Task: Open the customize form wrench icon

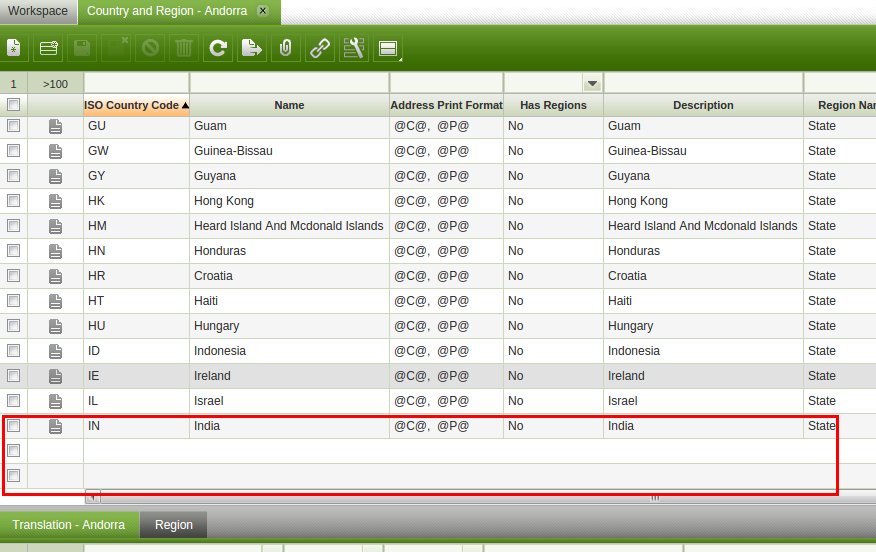Action: 354,47
